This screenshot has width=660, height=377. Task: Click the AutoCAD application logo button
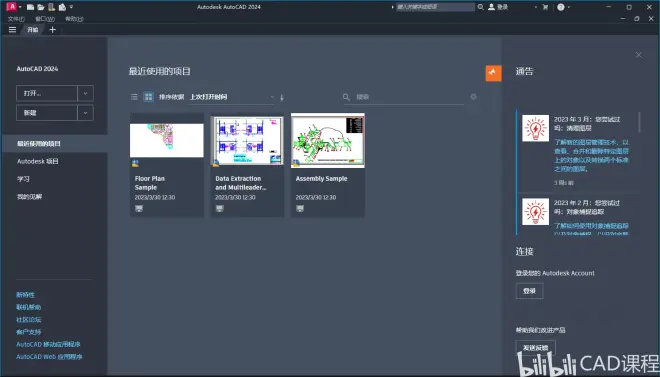[x=12, y=7]
